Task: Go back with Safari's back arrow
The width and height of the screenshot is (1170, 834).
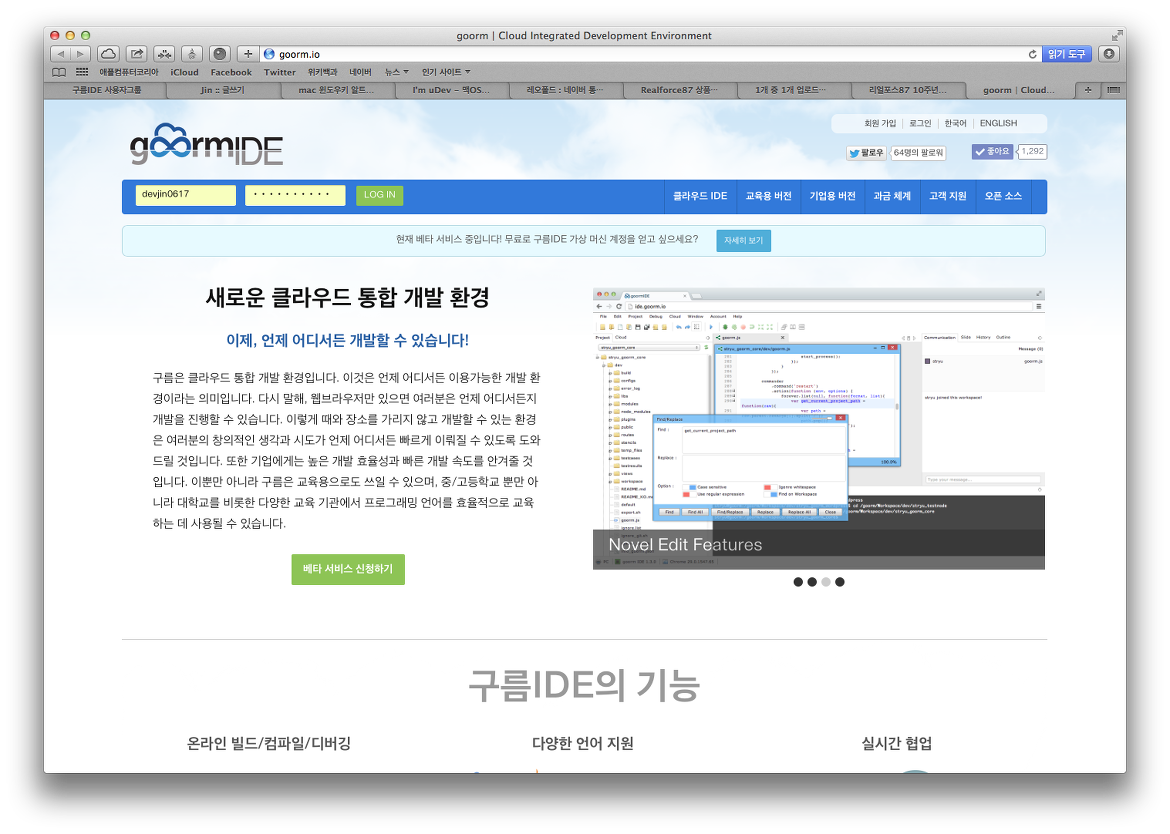Action: (x=60, y=54)
